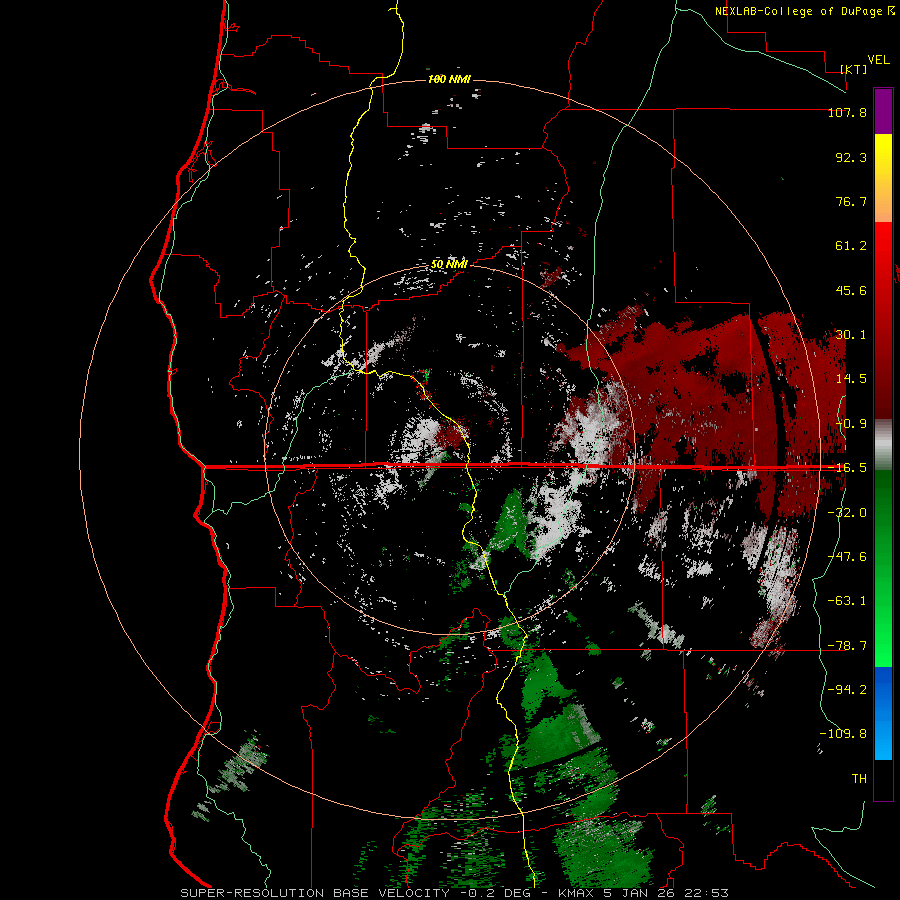Pick the gray segment near -0.9
The image size is (900, 900).
pyautogui.click(x=883, y=445)
